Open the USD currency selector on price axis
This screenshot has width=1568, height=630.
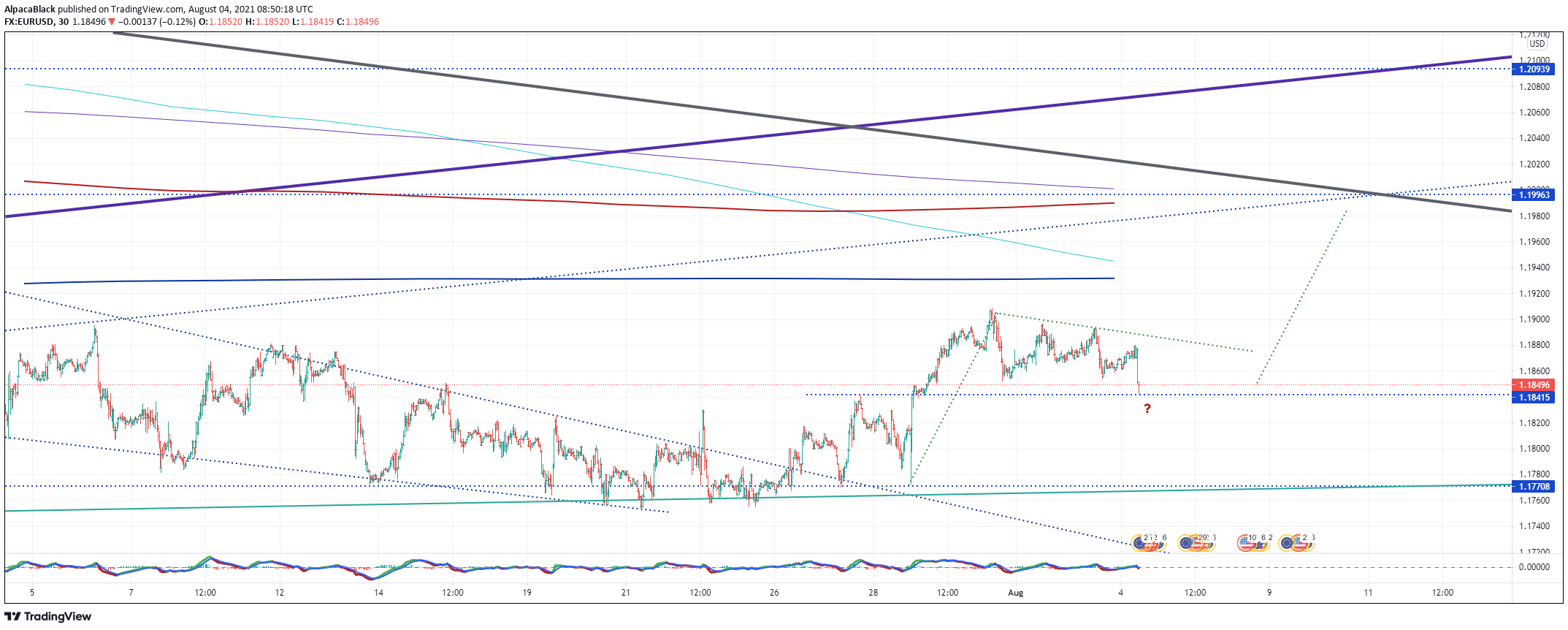(x=1537, y=44)
